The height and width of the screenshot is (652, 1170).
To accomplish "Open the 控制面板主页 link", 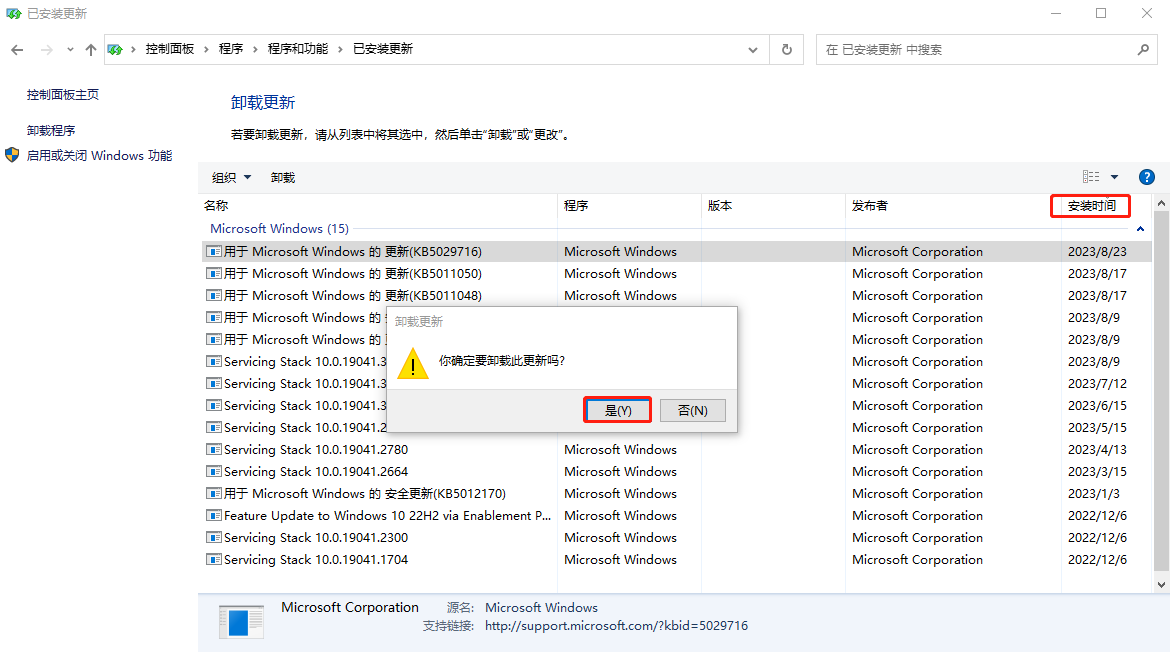I will point(63,94).
